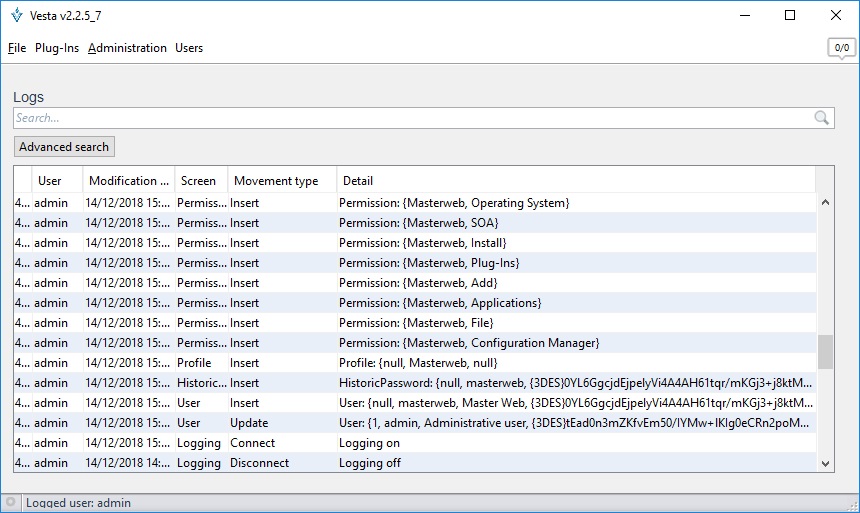Click the scrollbar down arrow
860x513 pixels.
[x=825, y=463]
